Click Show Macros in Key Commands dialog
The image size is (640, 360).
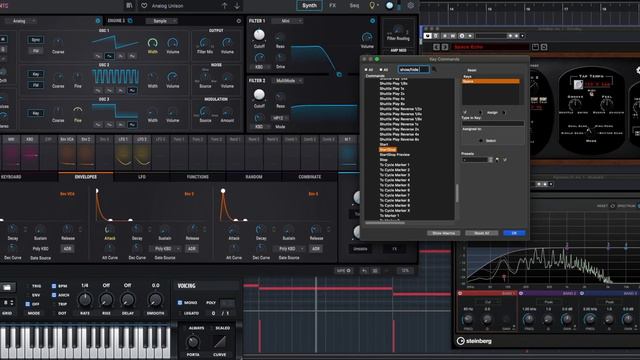(444, 233)
